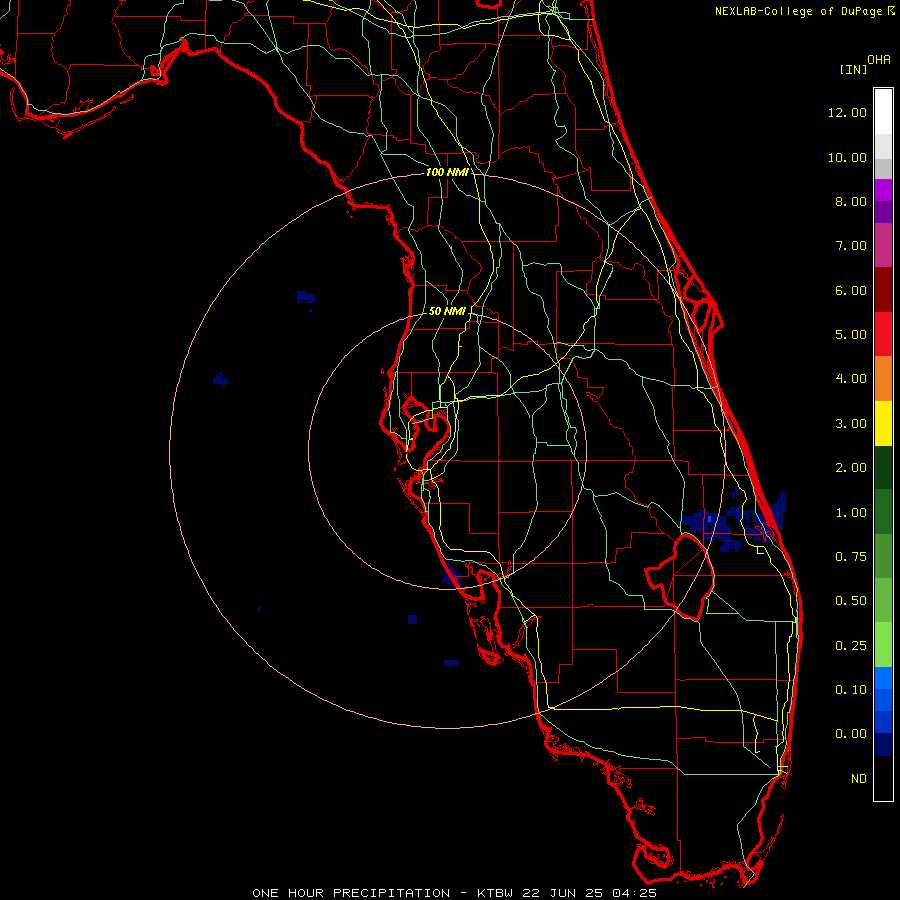Click the OHA product label
Image resolution: width=900 pixels, height=900 pixels.
pyautogui.click(x=879, y=60)
